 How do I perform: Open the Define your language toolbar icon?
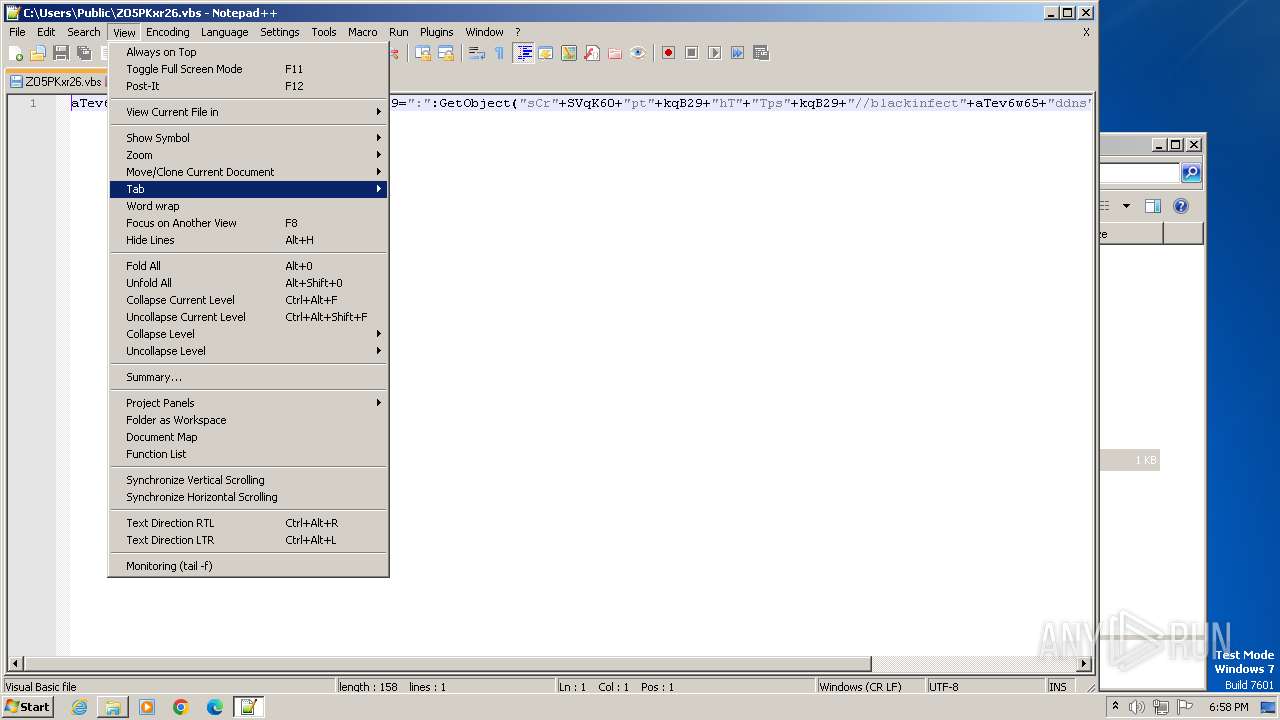546,53
